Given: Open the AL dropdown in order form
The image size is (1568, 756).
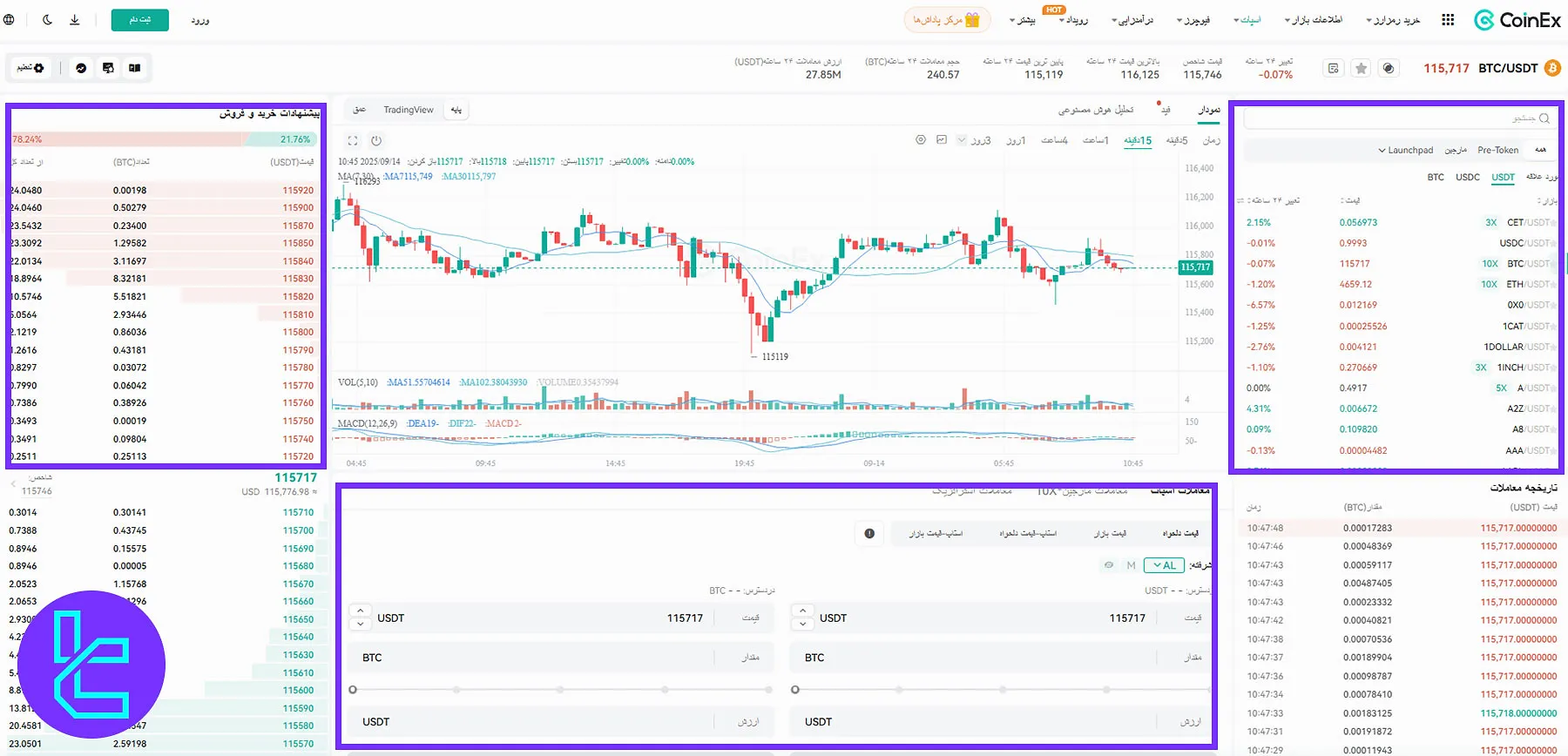Looking at the screenshot, I should coord(1164,565).
